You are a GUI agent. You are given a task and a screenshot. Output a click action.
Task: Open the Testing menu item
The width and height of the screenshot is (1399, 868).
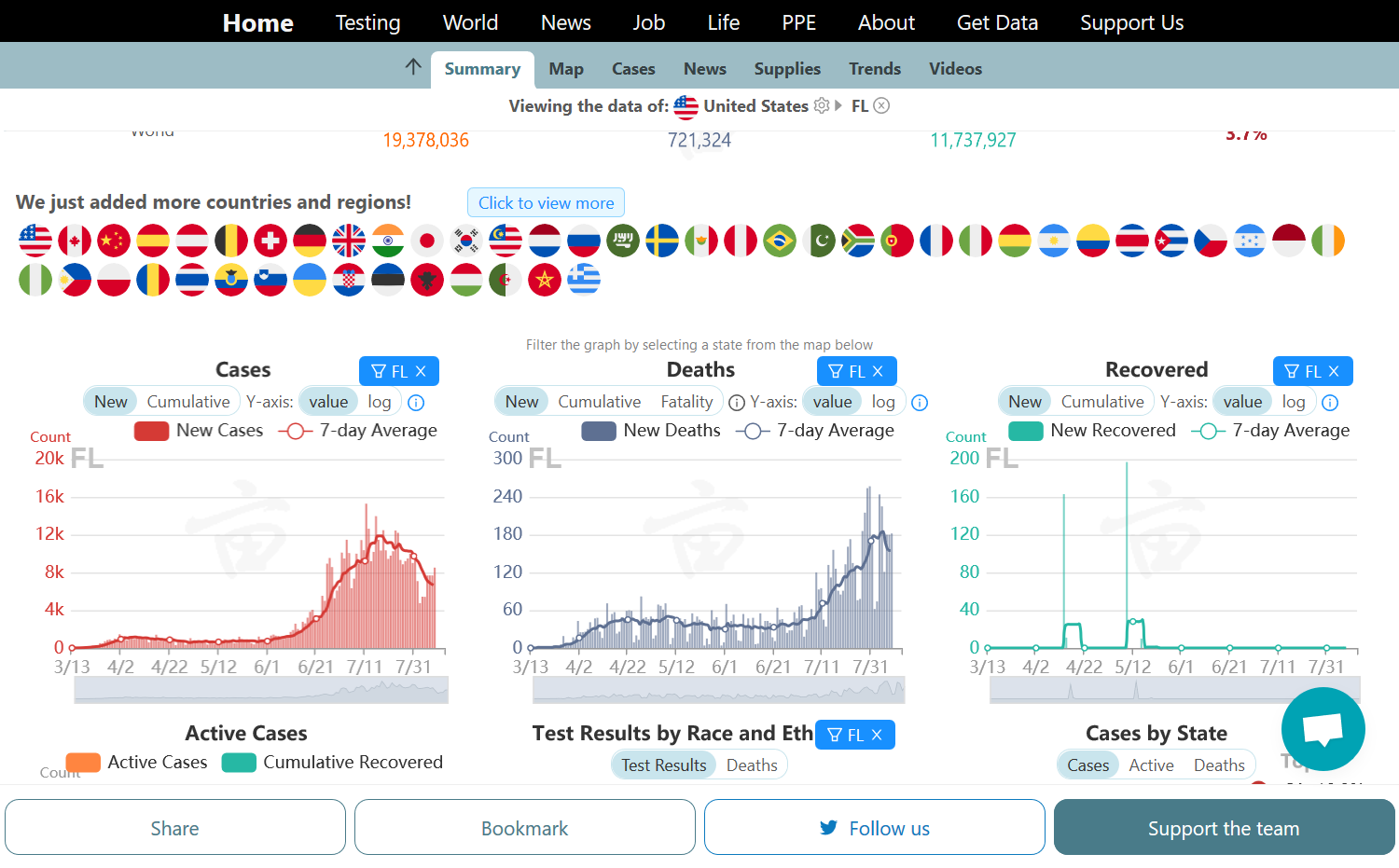coord(367,22)
